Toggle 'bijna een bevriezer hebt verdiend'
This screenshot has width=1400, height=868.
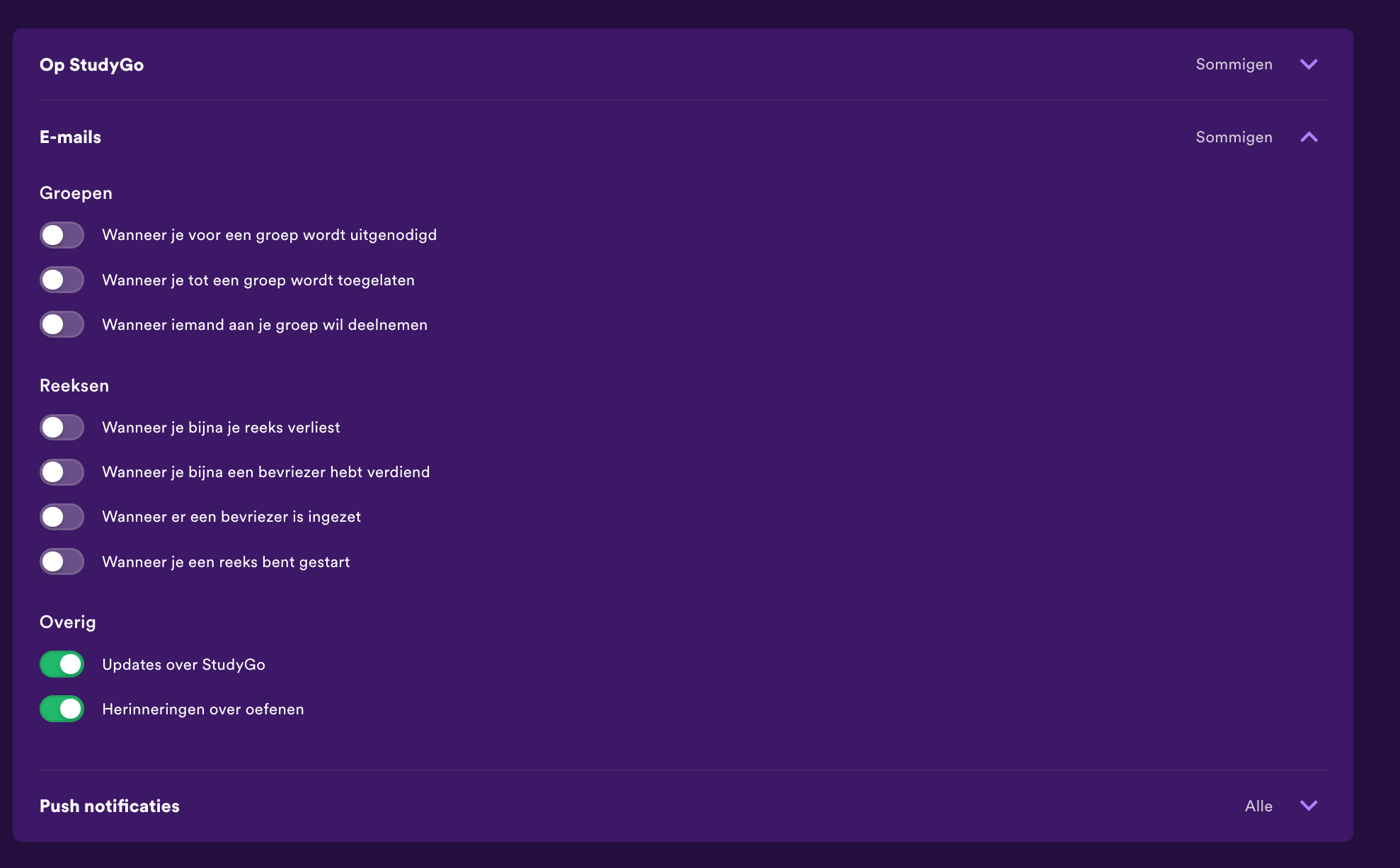point(62,472)
